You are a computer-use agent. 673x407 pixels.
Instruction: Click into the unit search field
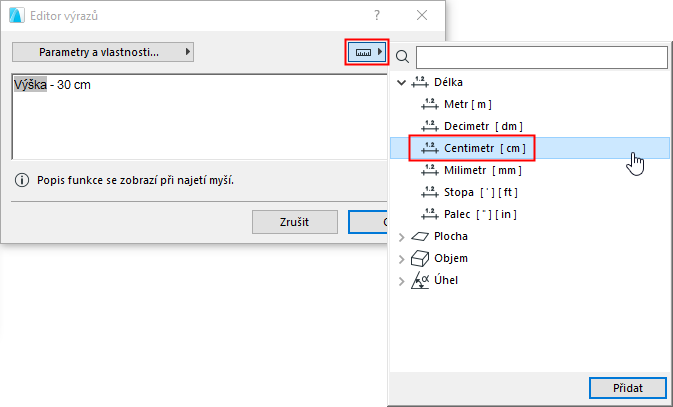pyautogui.click(x=540, y=57)
